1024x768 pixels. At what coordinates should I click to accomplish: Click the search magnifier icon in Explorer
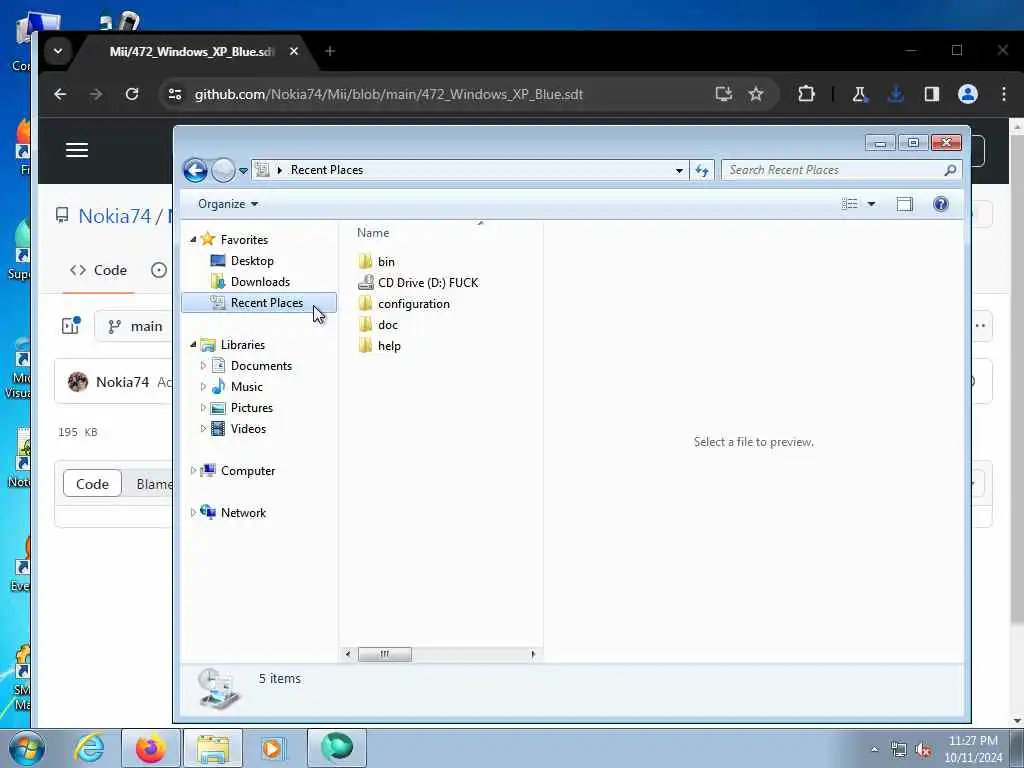click(x=950, y=170)
